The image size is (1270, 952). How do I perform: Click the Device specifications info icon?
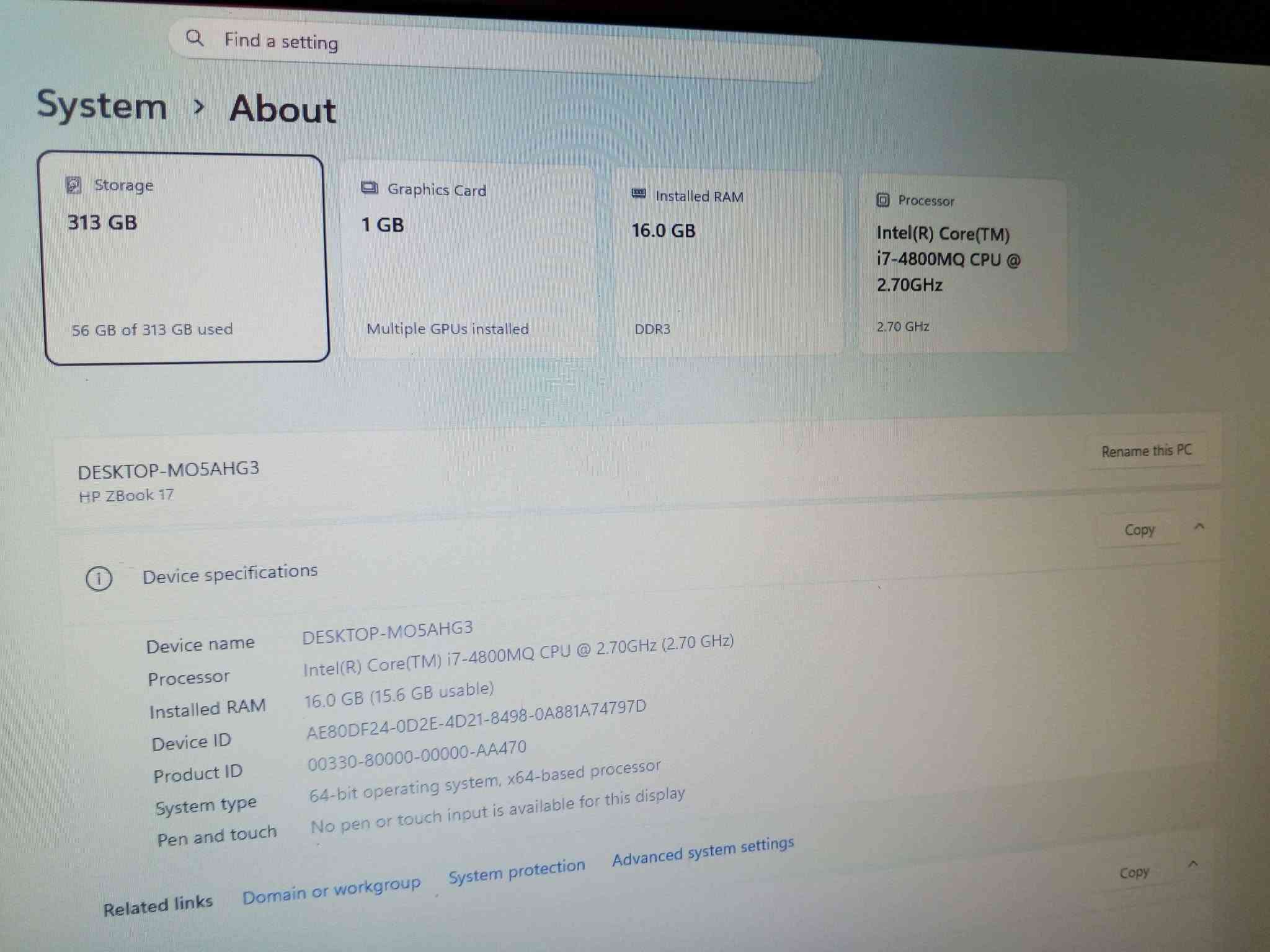coord(99,579)
